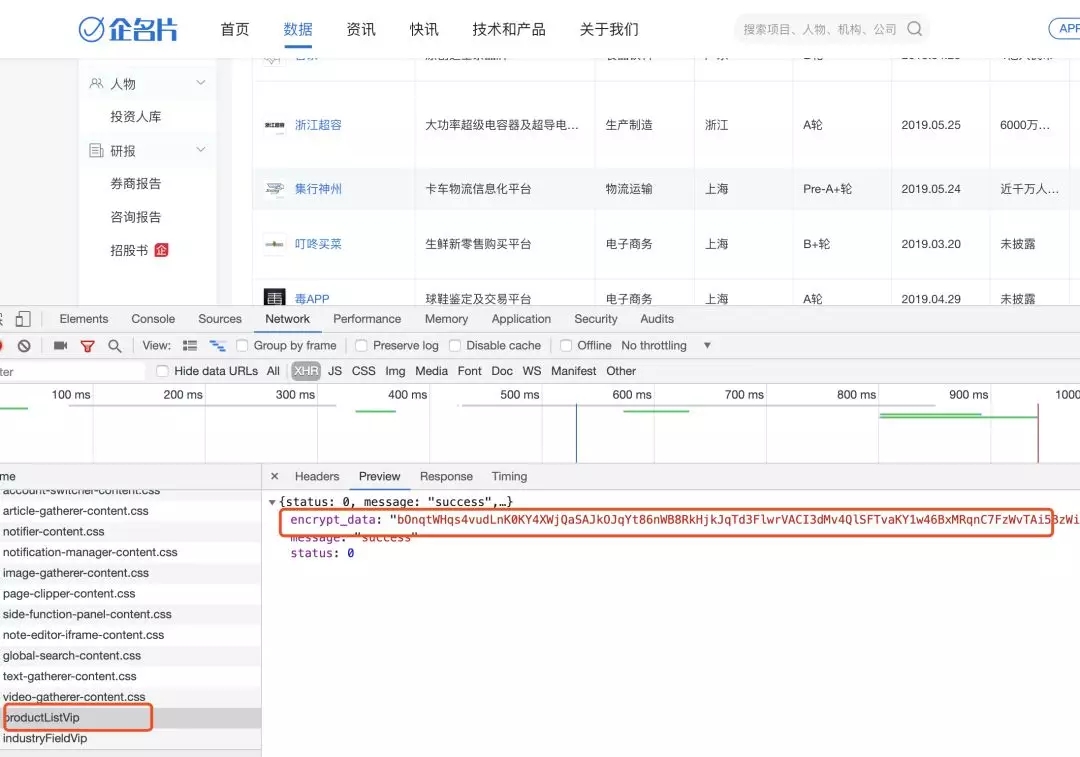Collapse the JSON response object triangle
The height and width of the screenshot is (757, 1080).
(x=272, y=502)
